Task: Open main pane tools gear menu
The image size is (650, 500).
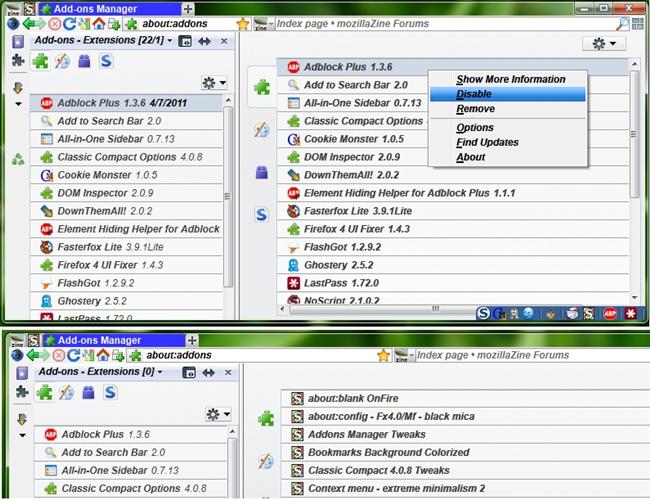Action: [604, 44]
